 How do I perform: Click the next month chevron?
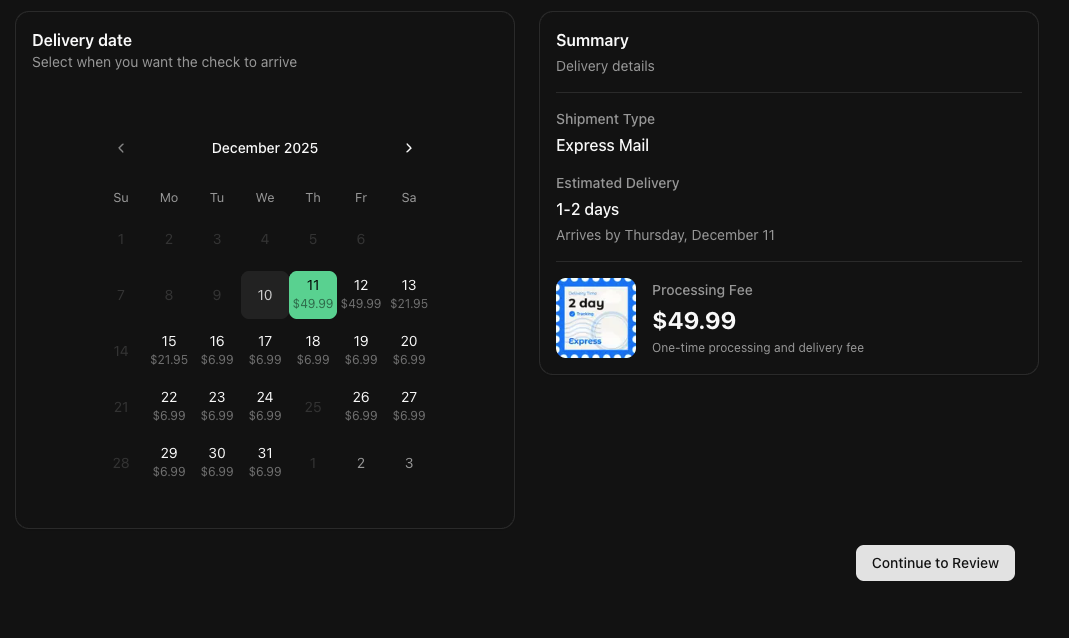(409, 148)
